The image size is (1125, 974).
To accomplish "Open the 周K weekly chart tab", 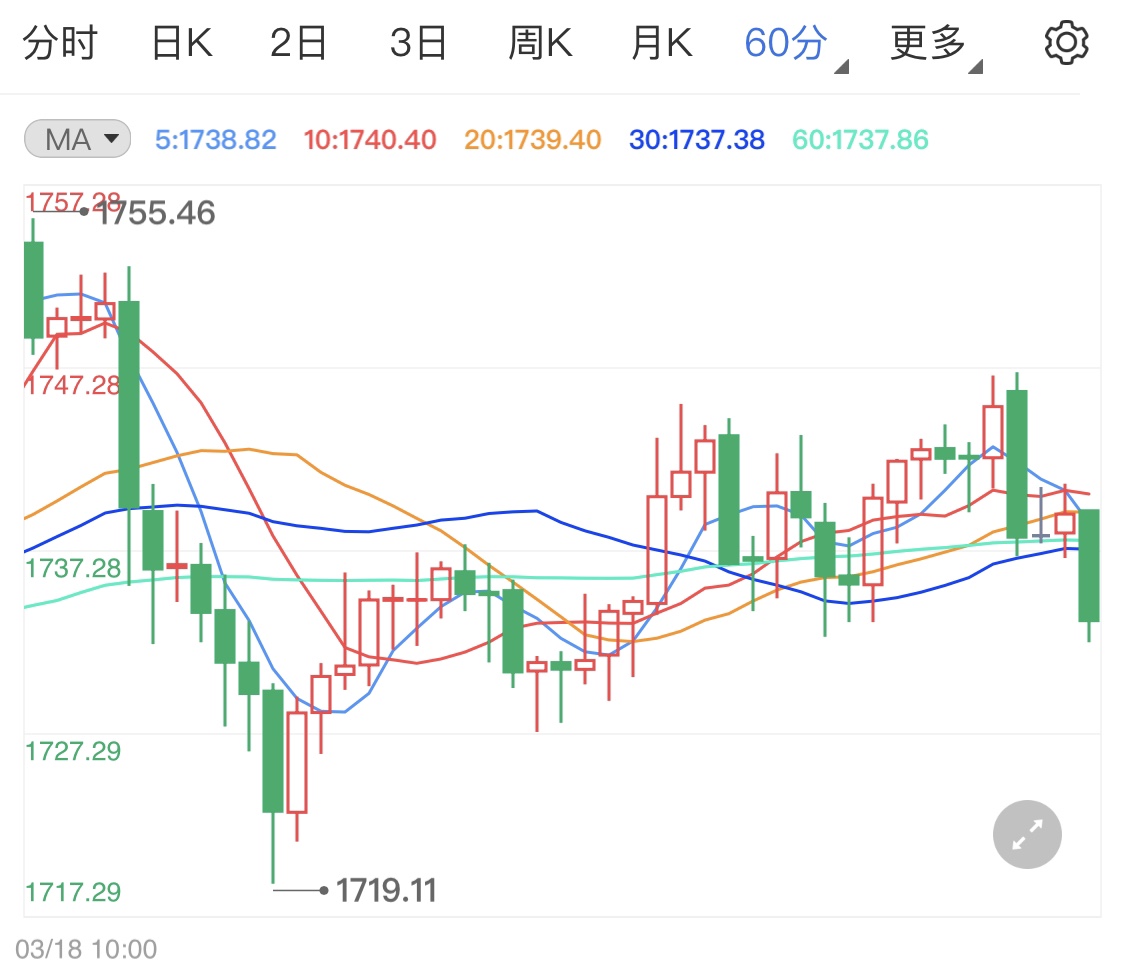I will tap(540, 43).
